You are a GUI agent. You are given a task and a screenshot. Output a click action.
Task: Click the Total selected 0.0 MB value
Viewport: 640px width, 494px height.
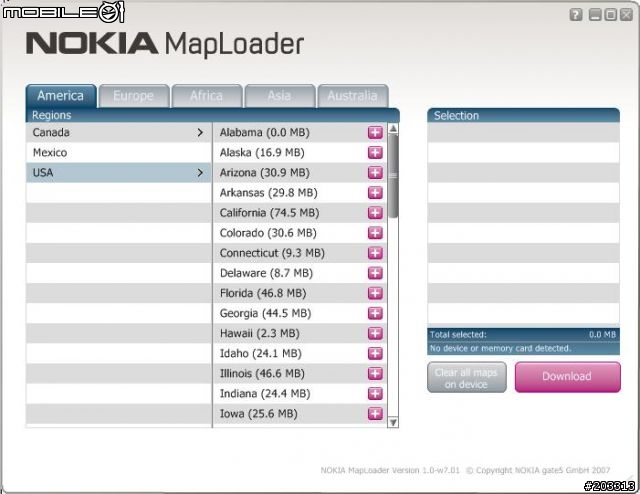[602, 335]
